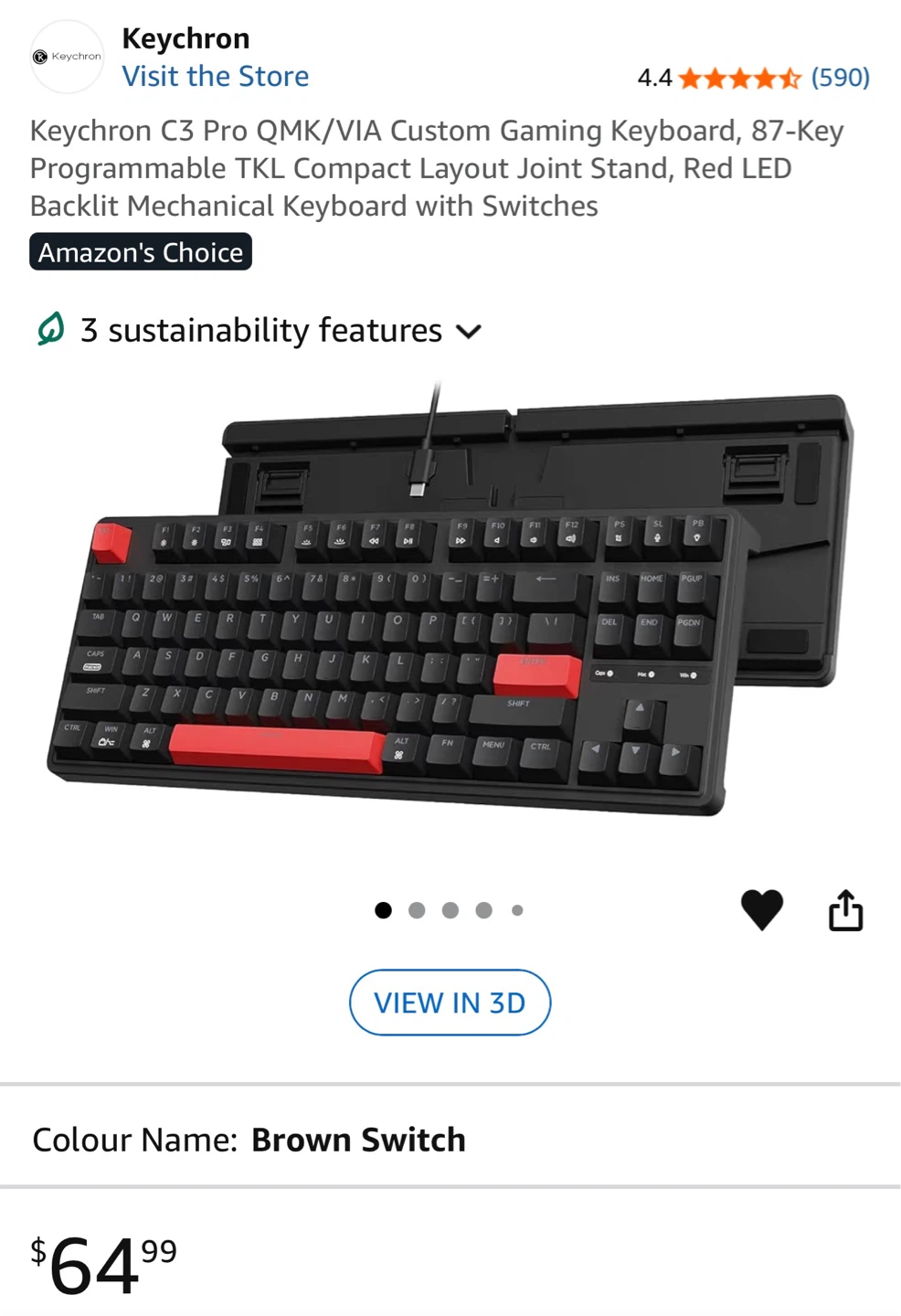
Task: Jump to the last small carousel dot
Action: [x=517, y=910]
